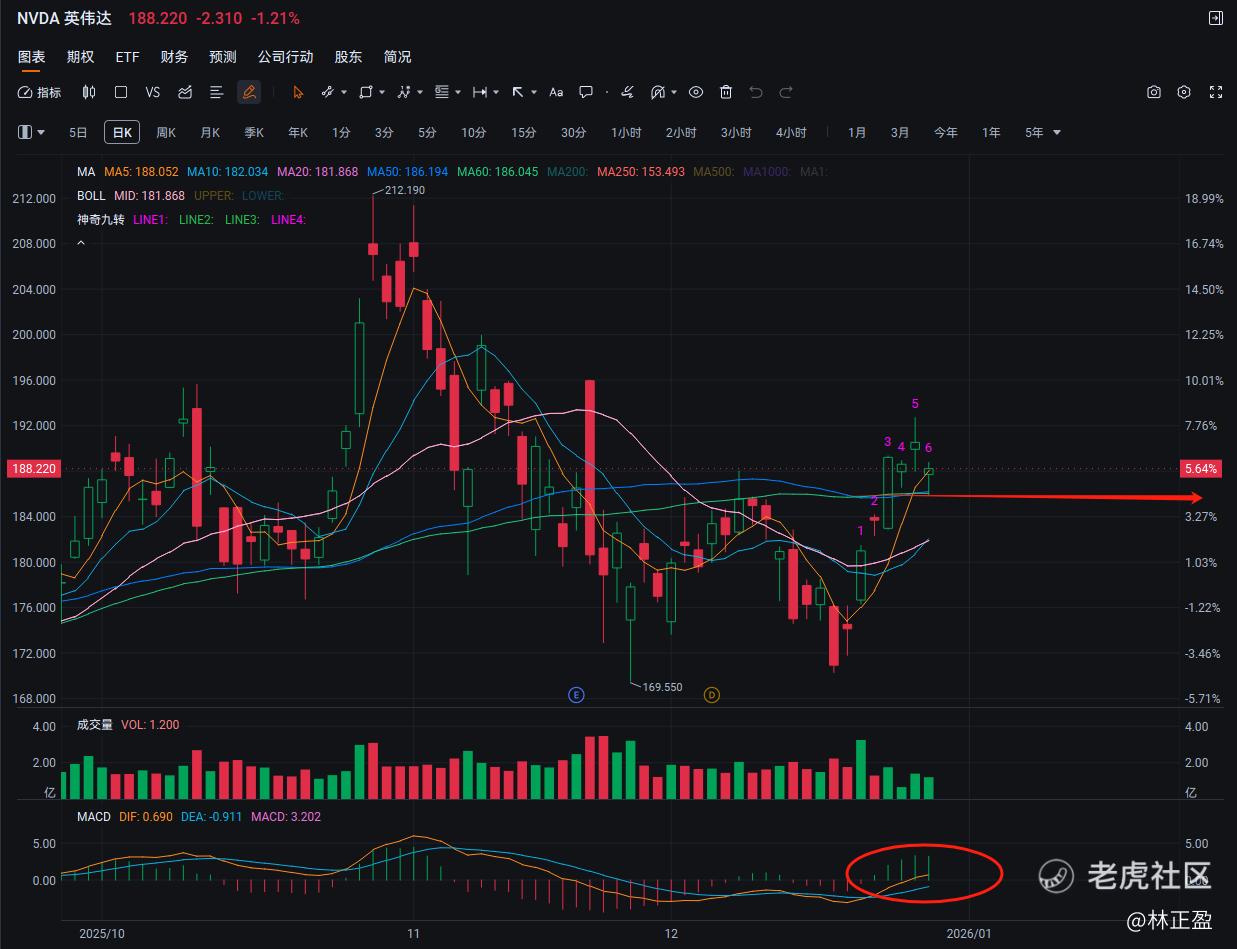Viewport: 1237px width, 949px height.
Task: Redo the drawing action
Action: [x=786, y=92]
